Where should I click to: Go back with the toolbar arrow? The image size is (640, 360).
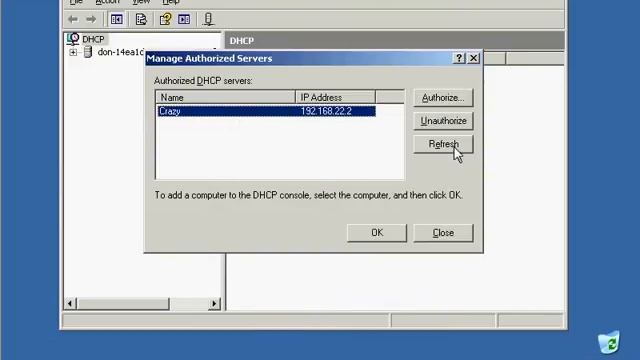[73, 19]
